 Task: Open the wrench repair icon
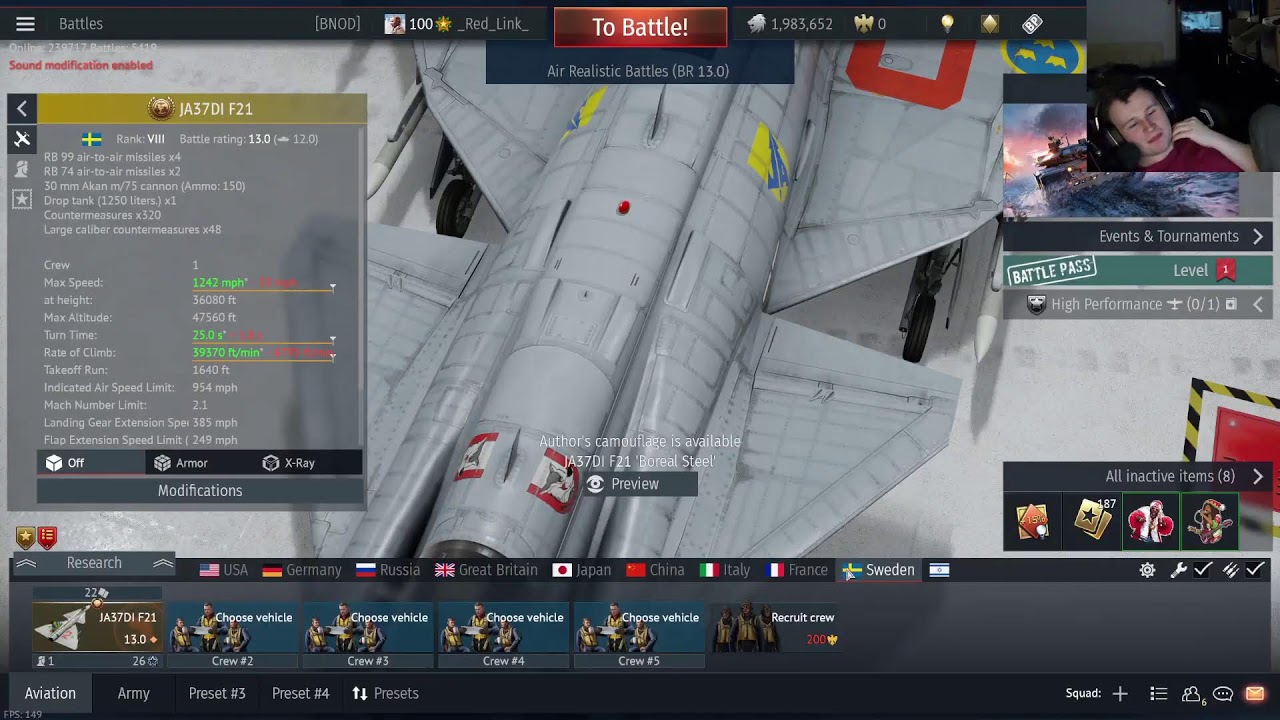[1178, 570]
